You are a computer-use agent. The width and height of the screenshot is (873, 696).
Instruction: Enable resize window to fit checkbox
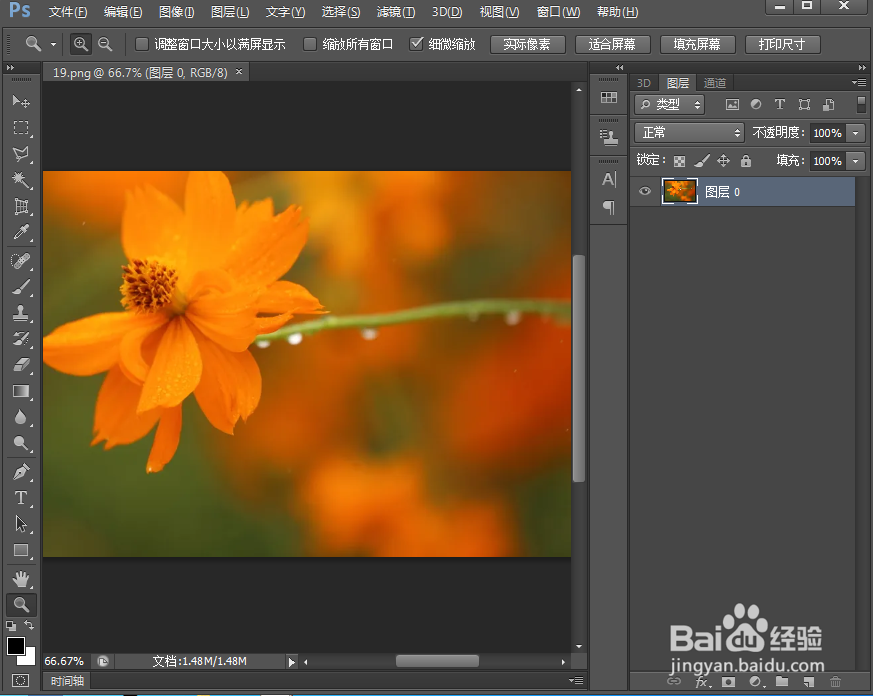click(x=142, y=44)
